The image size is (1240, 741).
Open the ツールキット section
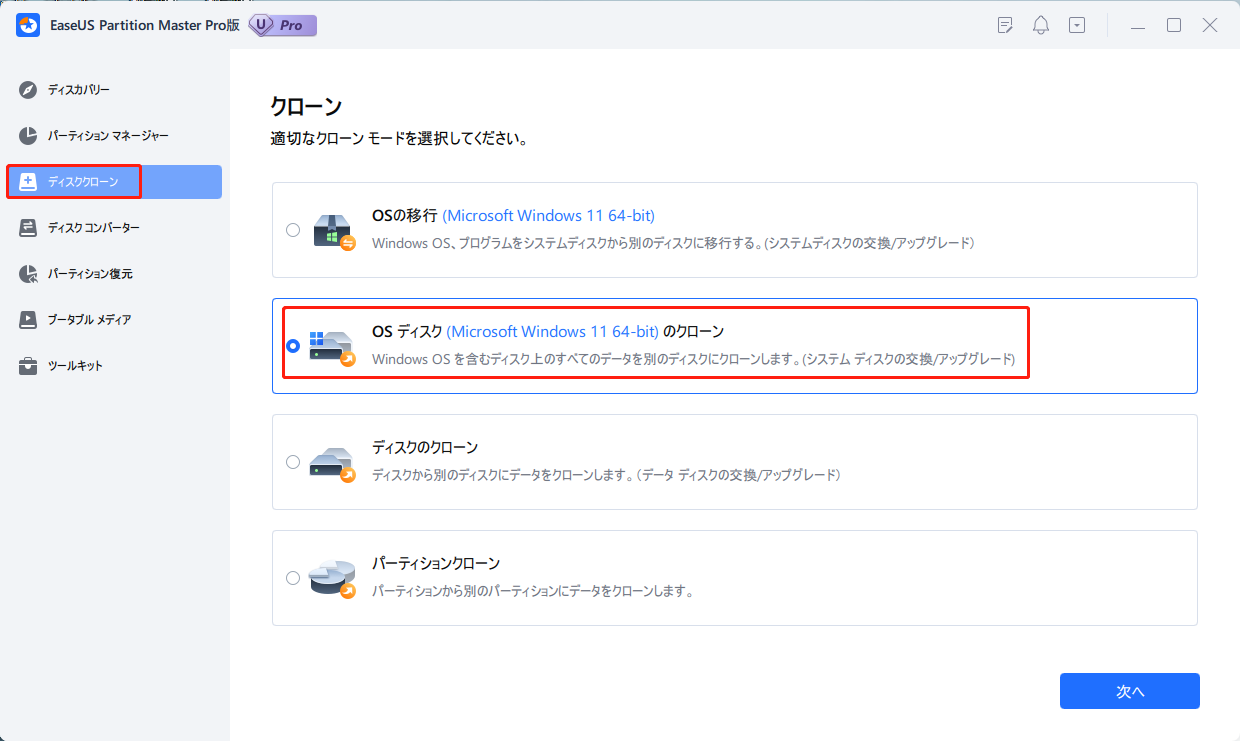(x=75, y=365)
